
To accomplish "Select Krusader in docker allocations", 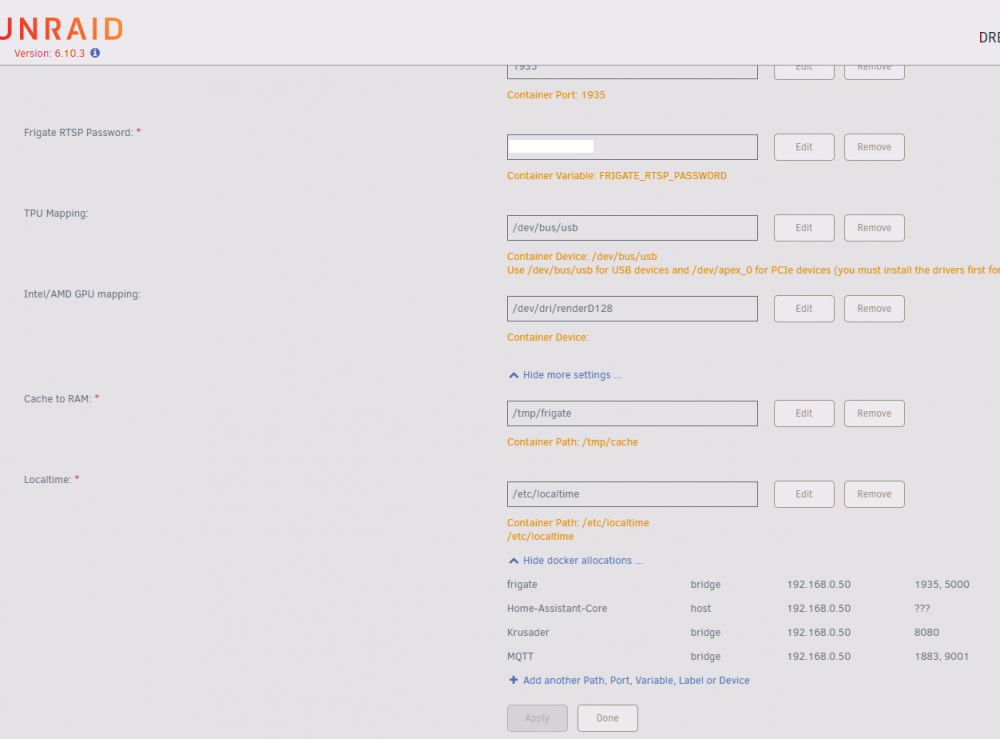I will click(528, 633).
